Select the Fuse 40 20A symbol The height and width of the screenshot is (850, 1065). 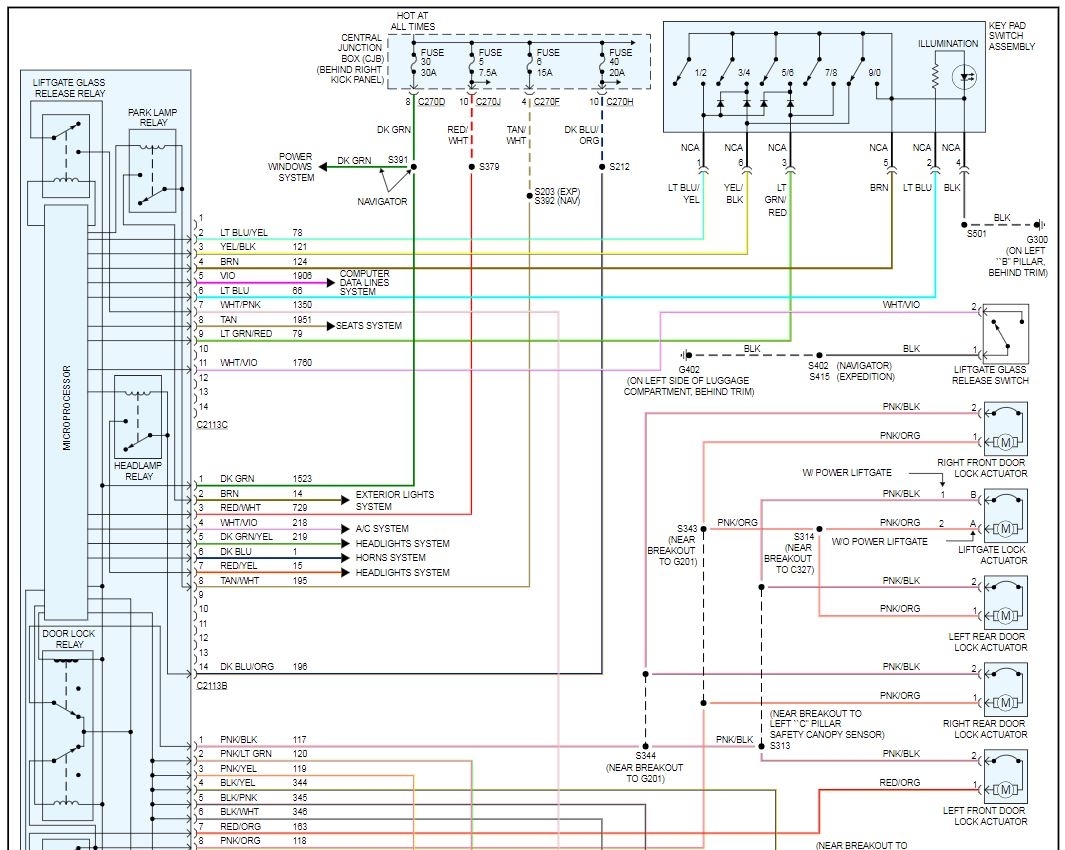click(x=602, y=63)
